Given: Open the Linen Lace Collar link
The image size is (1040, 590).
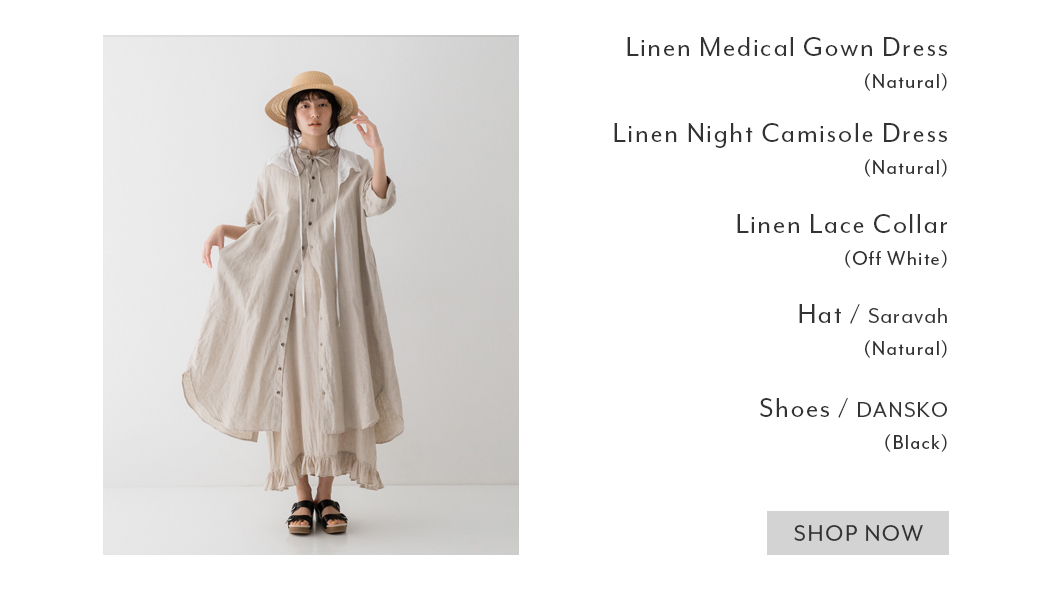Looking at the screenshot, I should pos(842,225).
